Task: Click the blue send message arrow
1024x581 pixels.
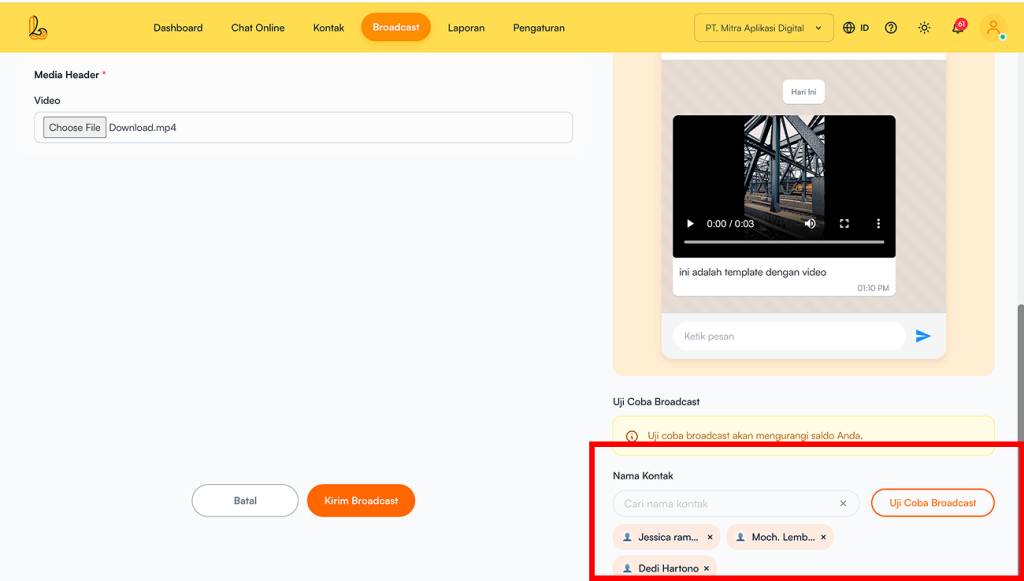Action: click(x=923, y=336)
